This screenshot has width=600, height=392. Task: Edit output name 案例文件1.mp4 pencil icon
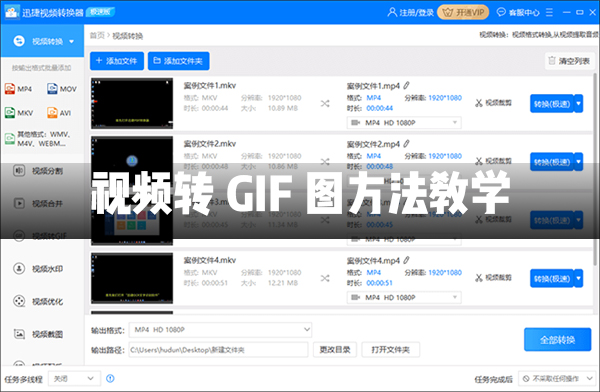[406, 85]
